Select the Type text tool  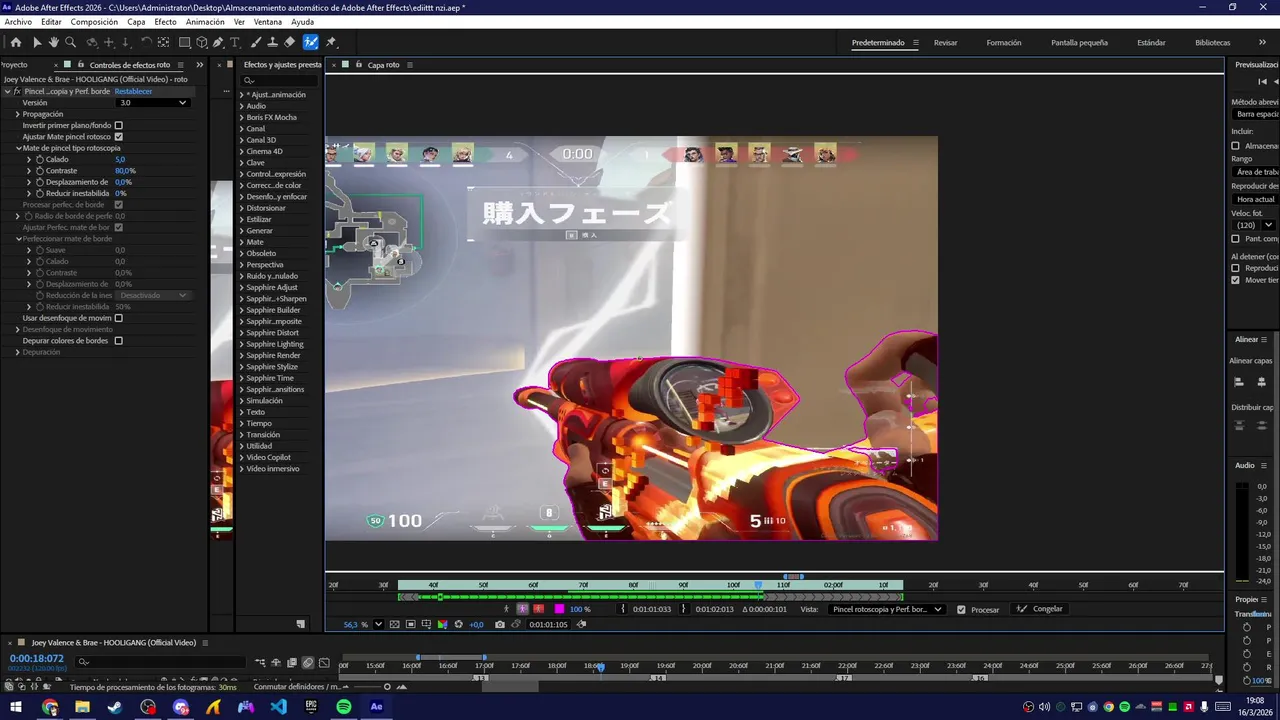[x=235, y=42]
